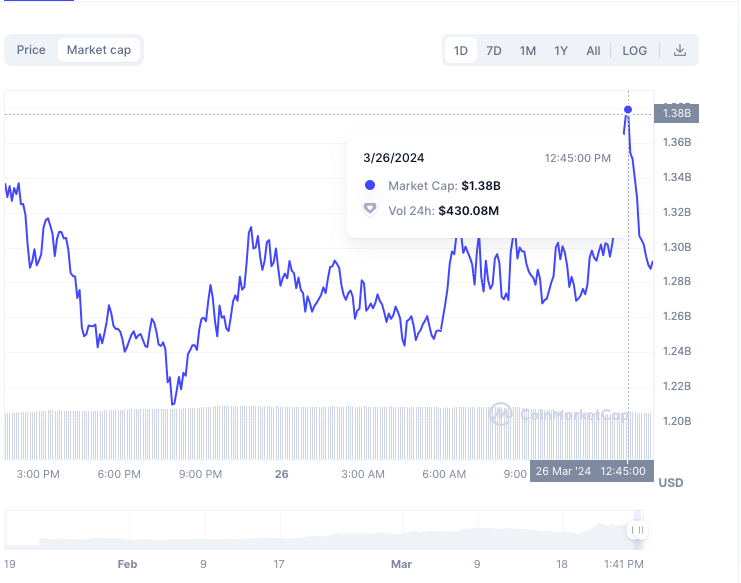Click the Market Cap blue legend dot
Viewport: 741px width, 583px height.
tap(370, 185)
